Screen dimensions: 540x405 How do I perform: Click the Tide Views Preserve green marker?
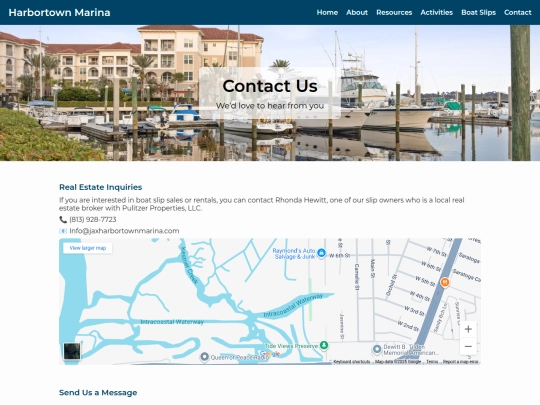pos(324,345)
